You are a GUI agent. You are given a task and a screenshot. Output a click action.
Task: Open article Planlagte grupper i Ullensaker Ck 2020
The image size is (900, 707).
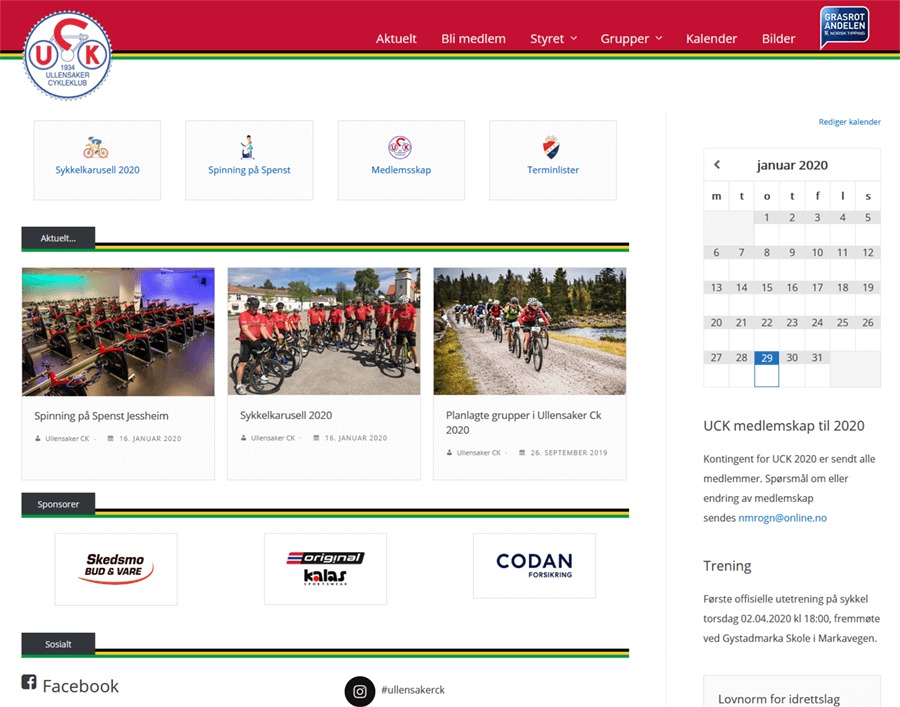523,422
